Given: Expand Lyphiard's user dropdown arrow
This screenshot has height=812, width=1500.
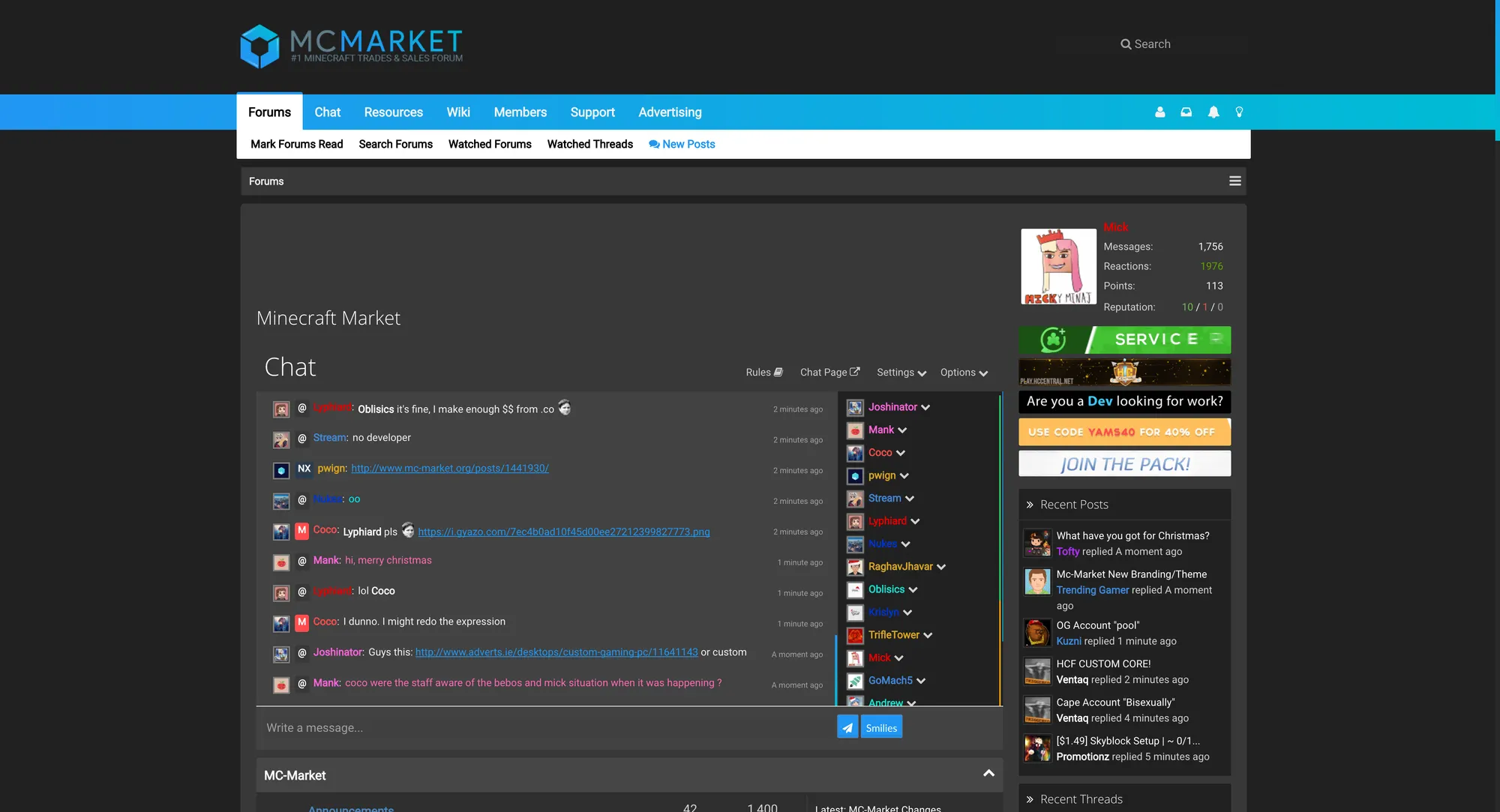Looking at the screenshot, I should [915, 522].
